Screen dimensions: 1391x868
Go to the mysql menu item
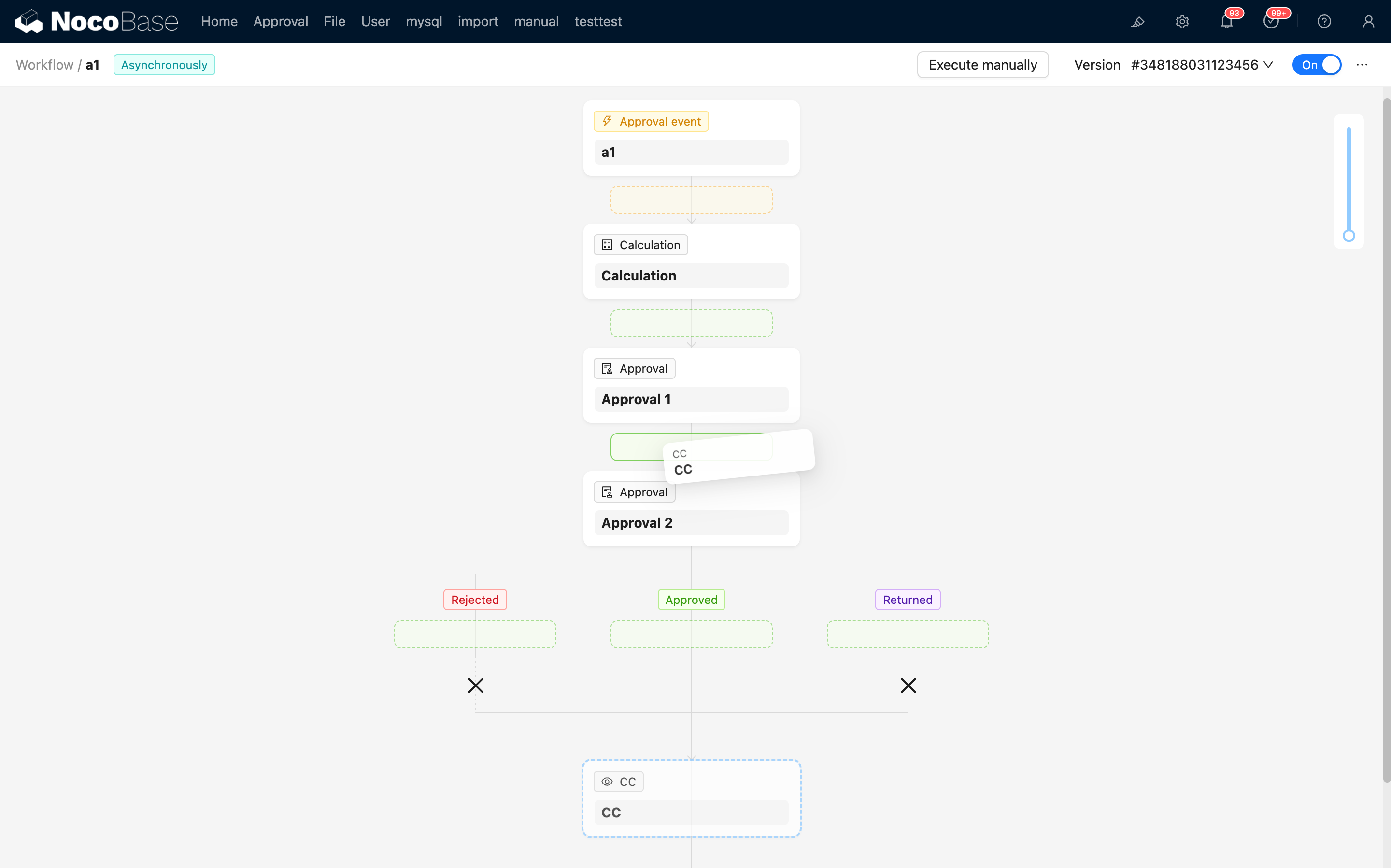pyautogui.click(x=423, y=22)
